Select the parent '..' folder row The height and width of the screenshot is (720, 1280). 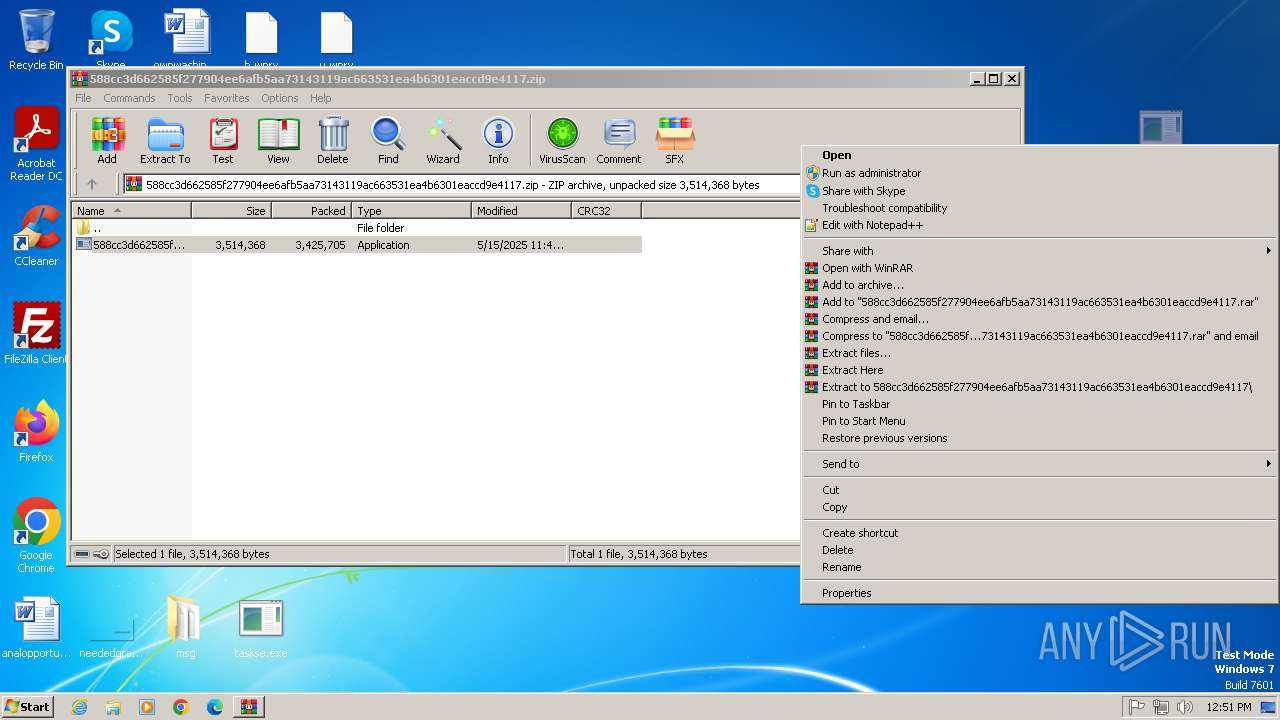357,228
